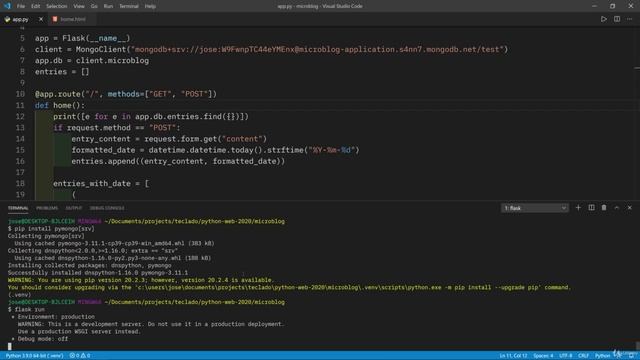Image resolution: width=640 pixels, height=360 pixels.
Task: Select the TERMINAL panel tab
Action: [x=18, y=208]
